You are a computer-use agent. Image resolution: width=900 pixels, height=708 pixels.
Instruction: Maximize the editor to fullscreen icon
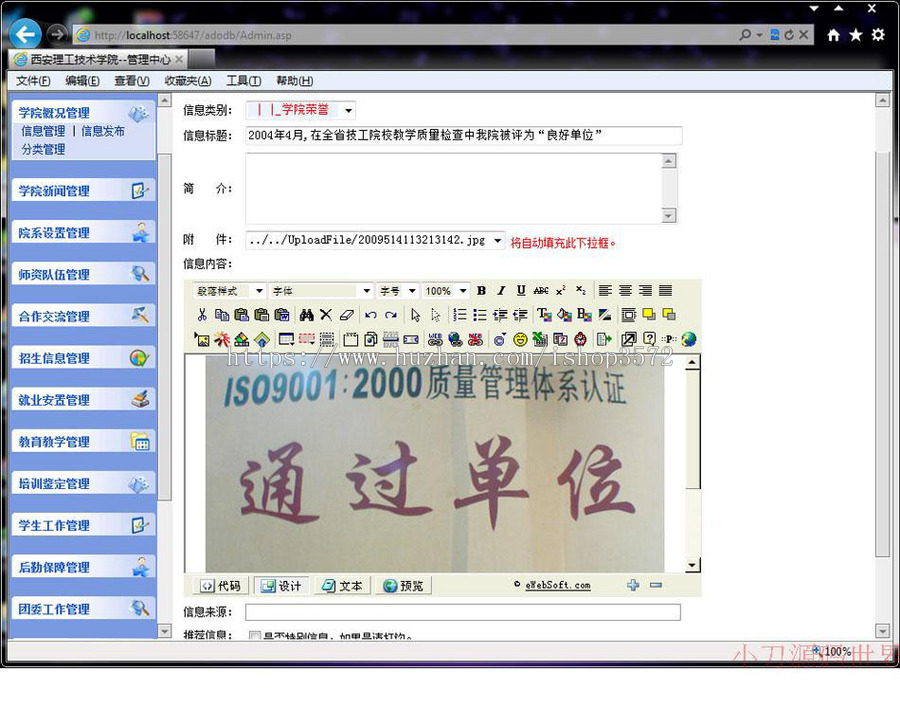click(629, 339)
